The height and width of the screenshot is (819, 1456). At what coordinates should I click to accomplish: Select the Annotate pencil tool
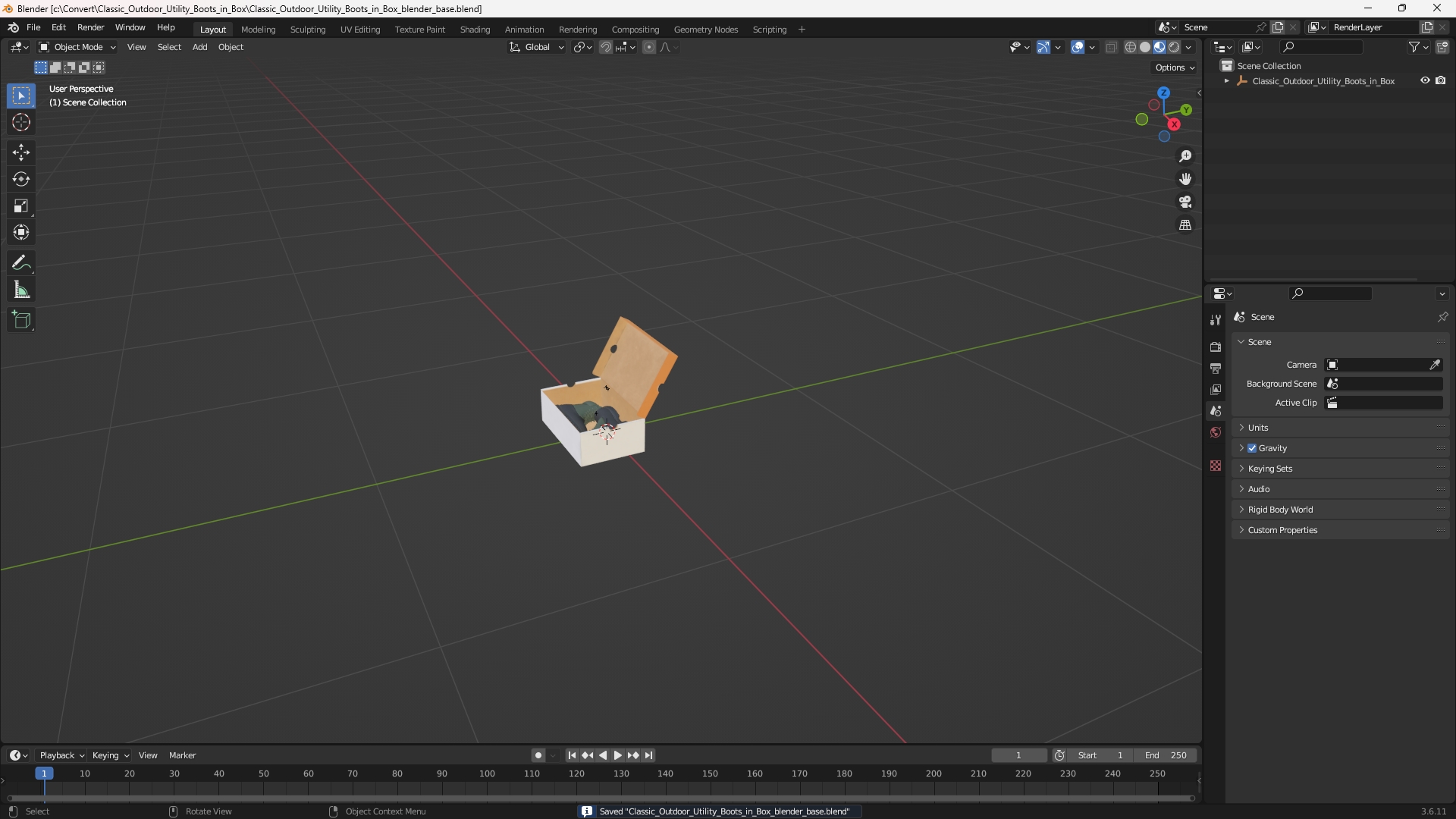tap(20, 262)
